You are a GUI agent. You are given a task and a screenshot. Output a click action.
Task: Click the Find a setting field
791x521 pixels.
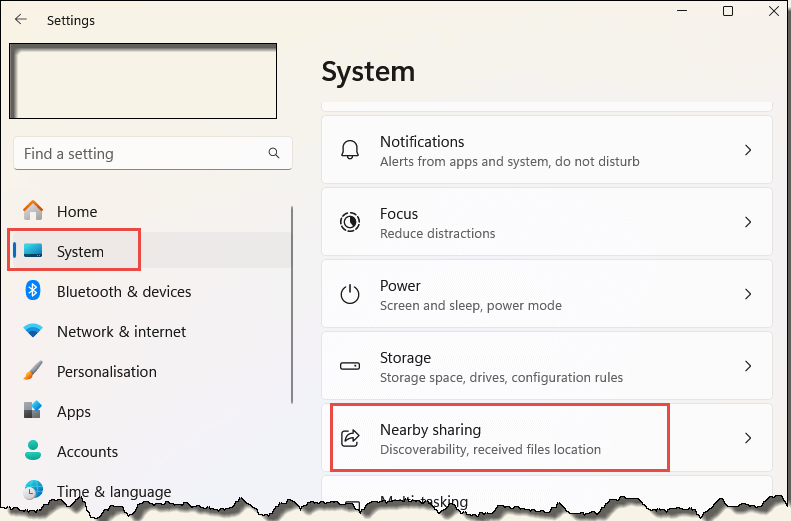click(x=153, y=153)
